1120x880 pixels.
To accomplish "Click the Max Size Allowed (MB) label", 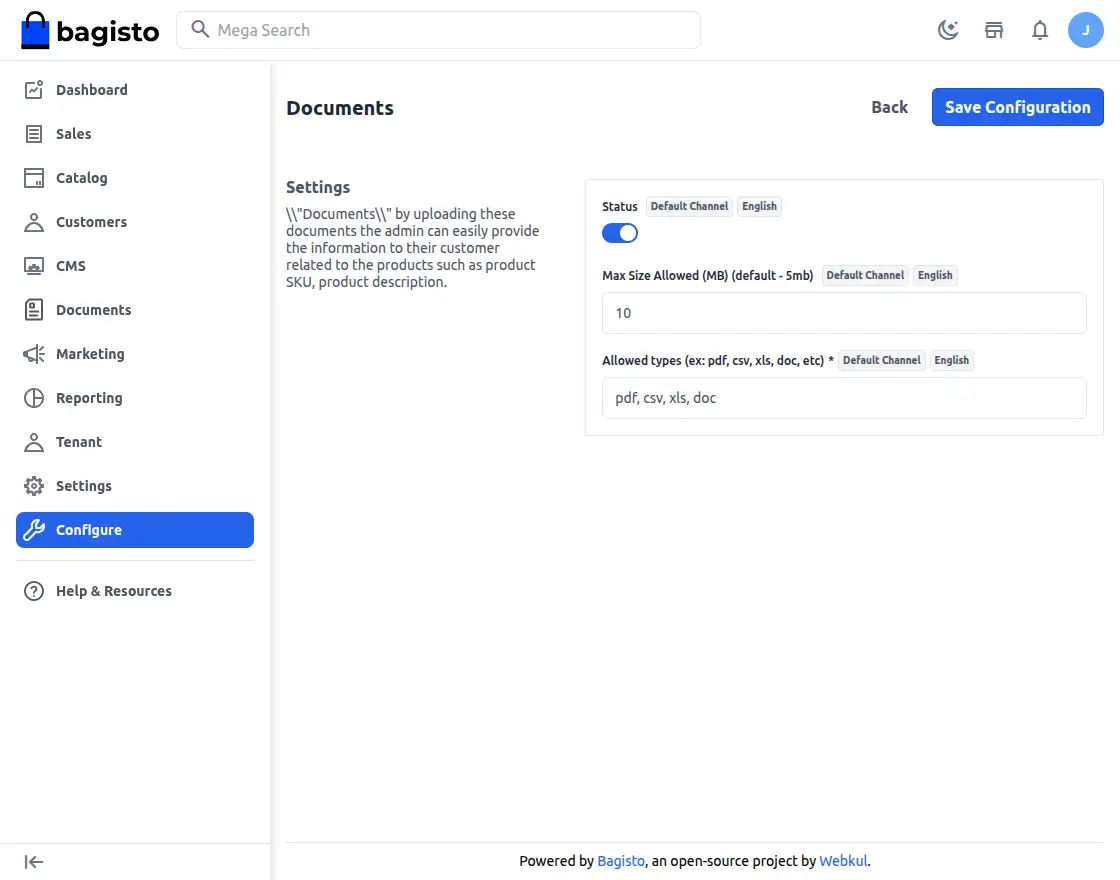I will pyautogui.click(x=708, y=276).
